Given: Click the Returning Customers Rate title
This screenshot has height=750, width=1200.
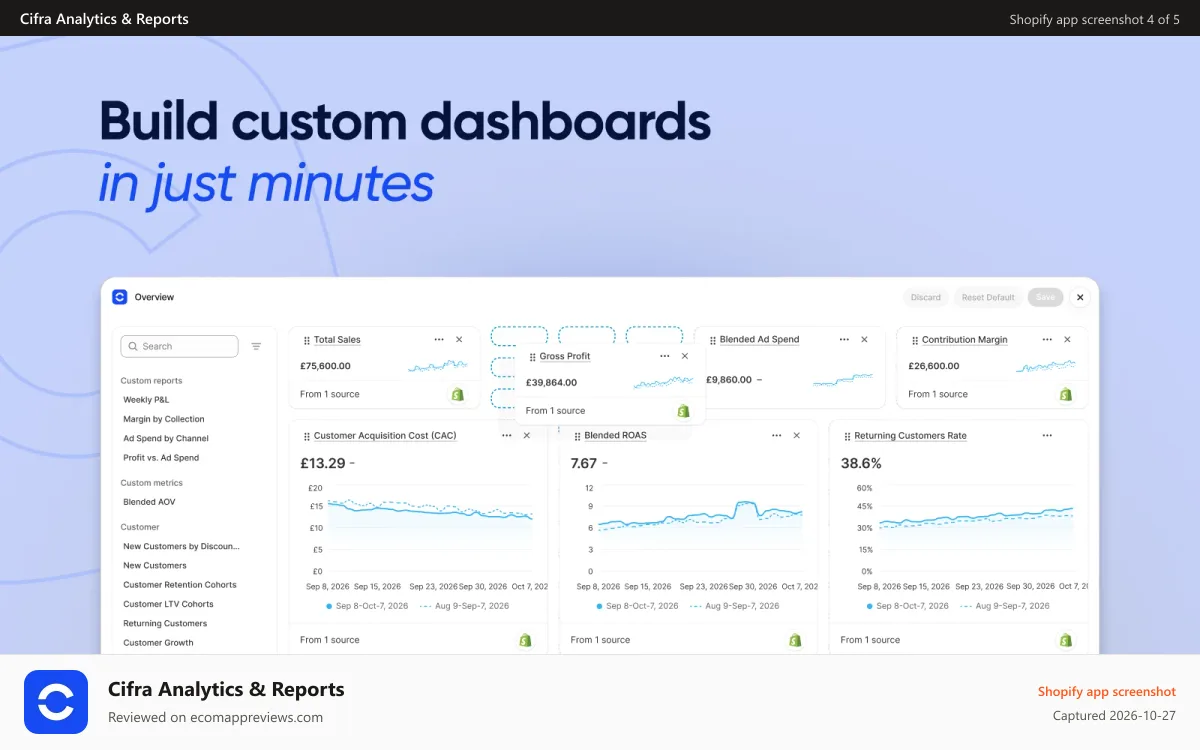Looking at the screenshot, I should point(911,436).
